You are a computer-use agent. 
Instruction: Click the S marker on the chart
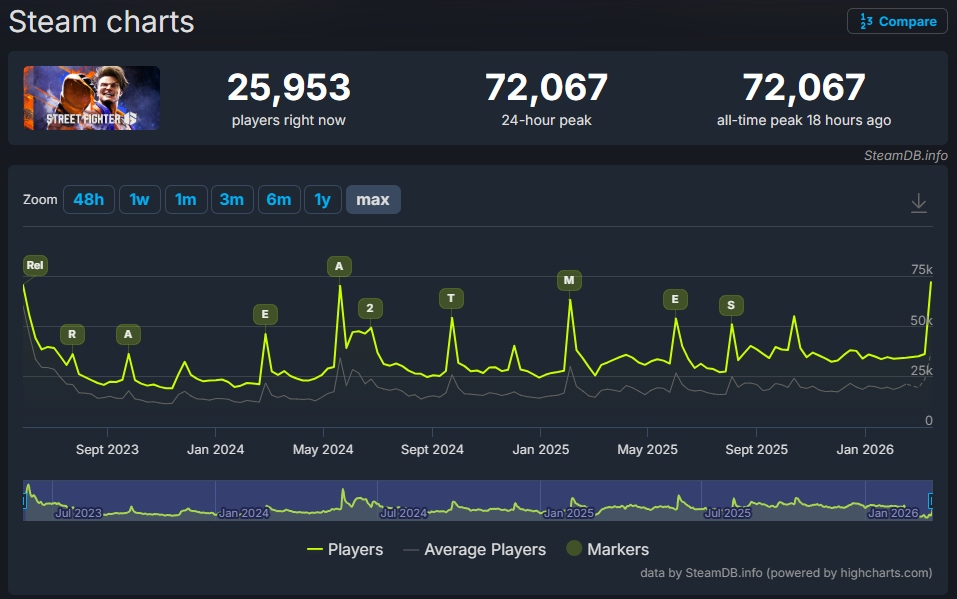tap(731, 305)
